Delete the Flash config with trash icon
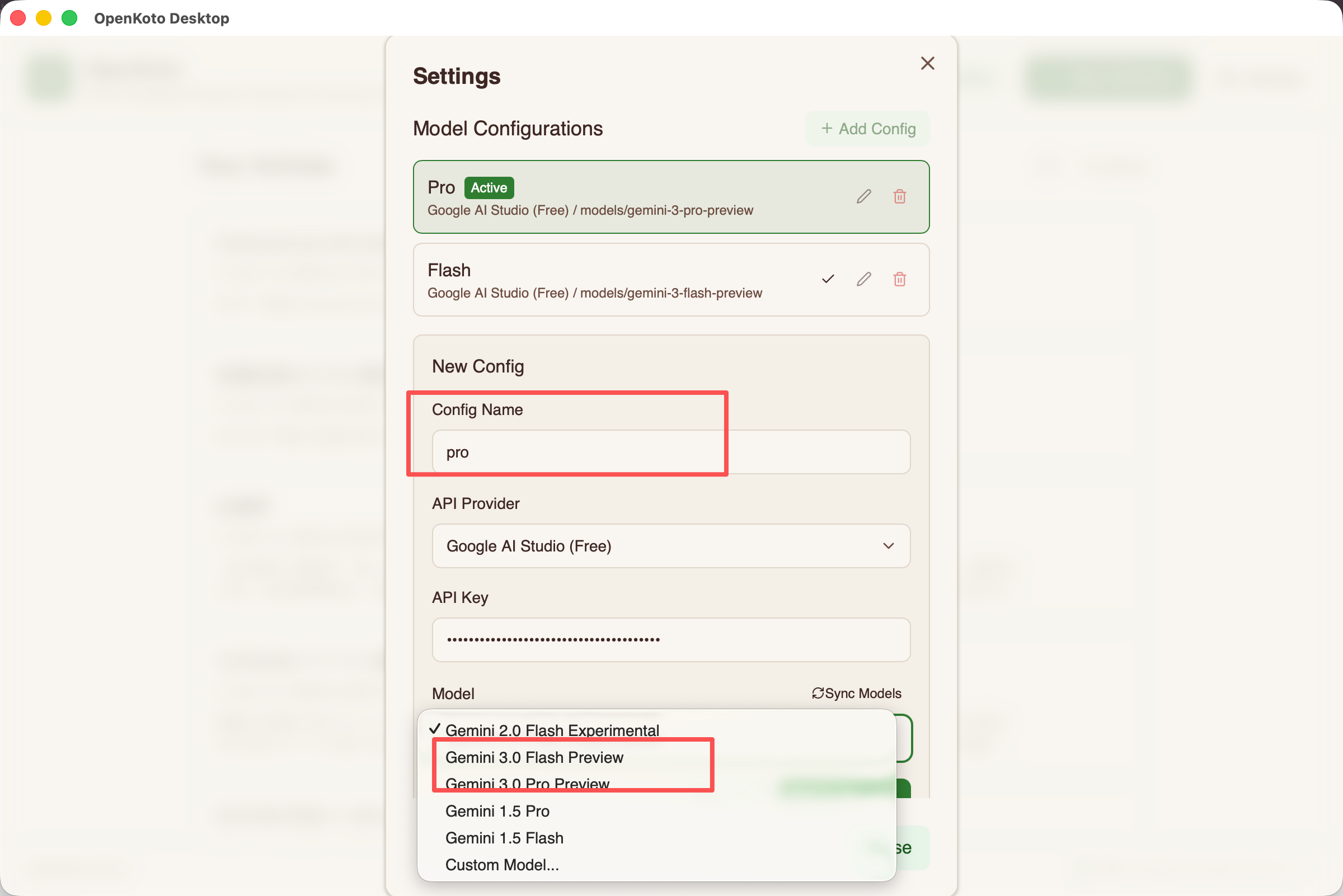The image size is (1343, 896). pos(899,279)
